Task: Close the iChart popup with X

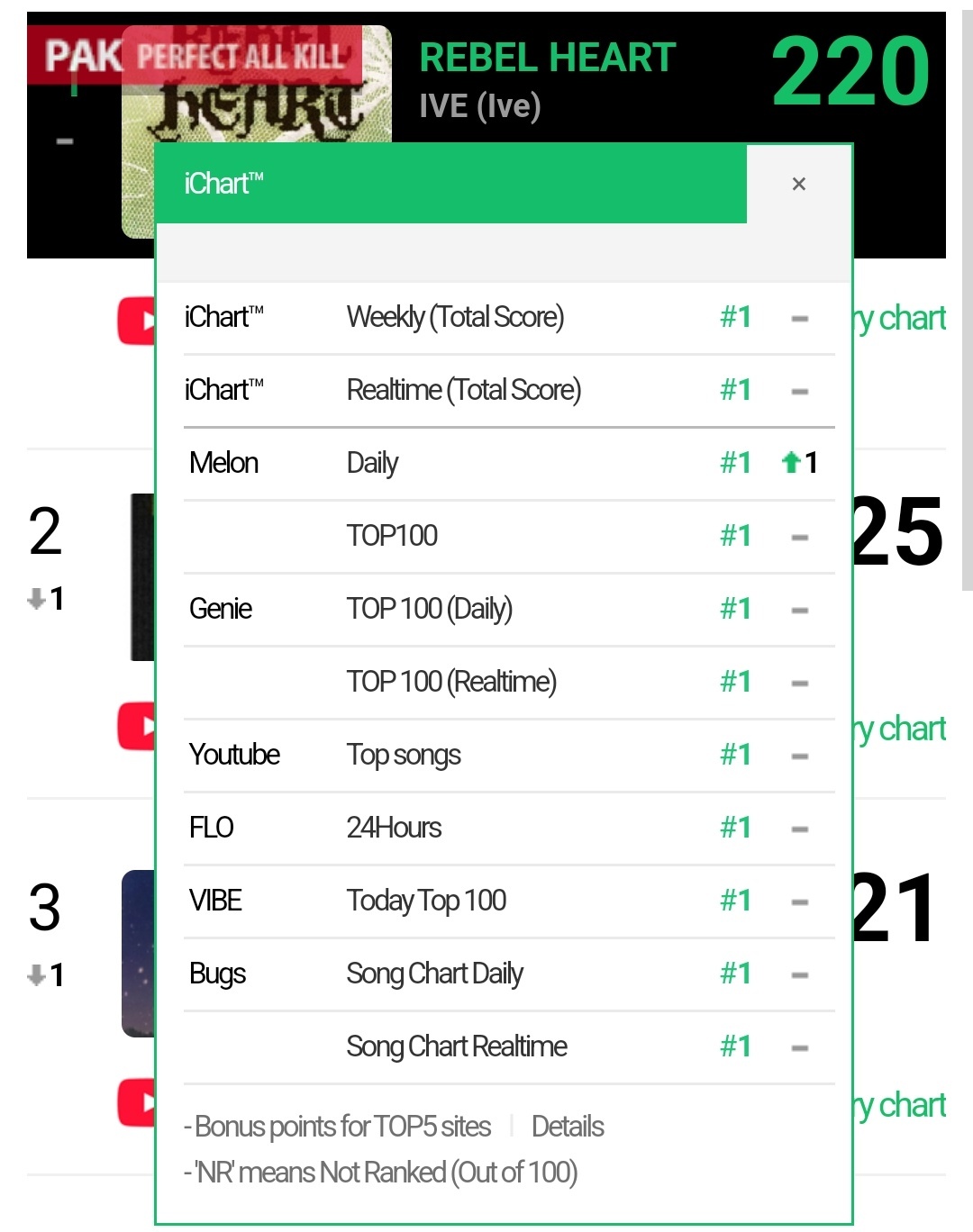Action: [x=798, y=184]
